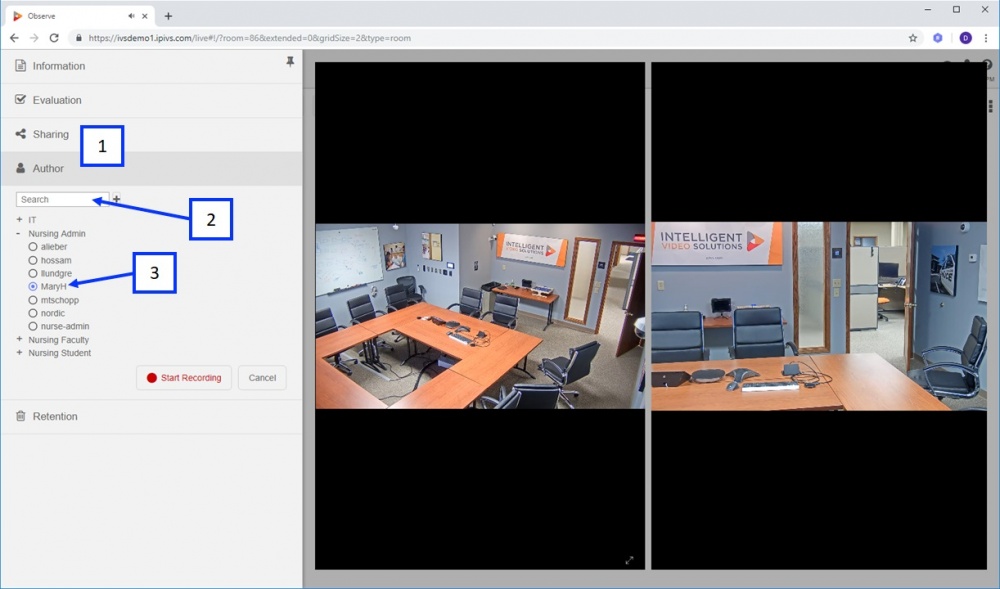This screenshot has width=1000, height=589.
Task: Expand the IT group
Action: tap(19, 219)
